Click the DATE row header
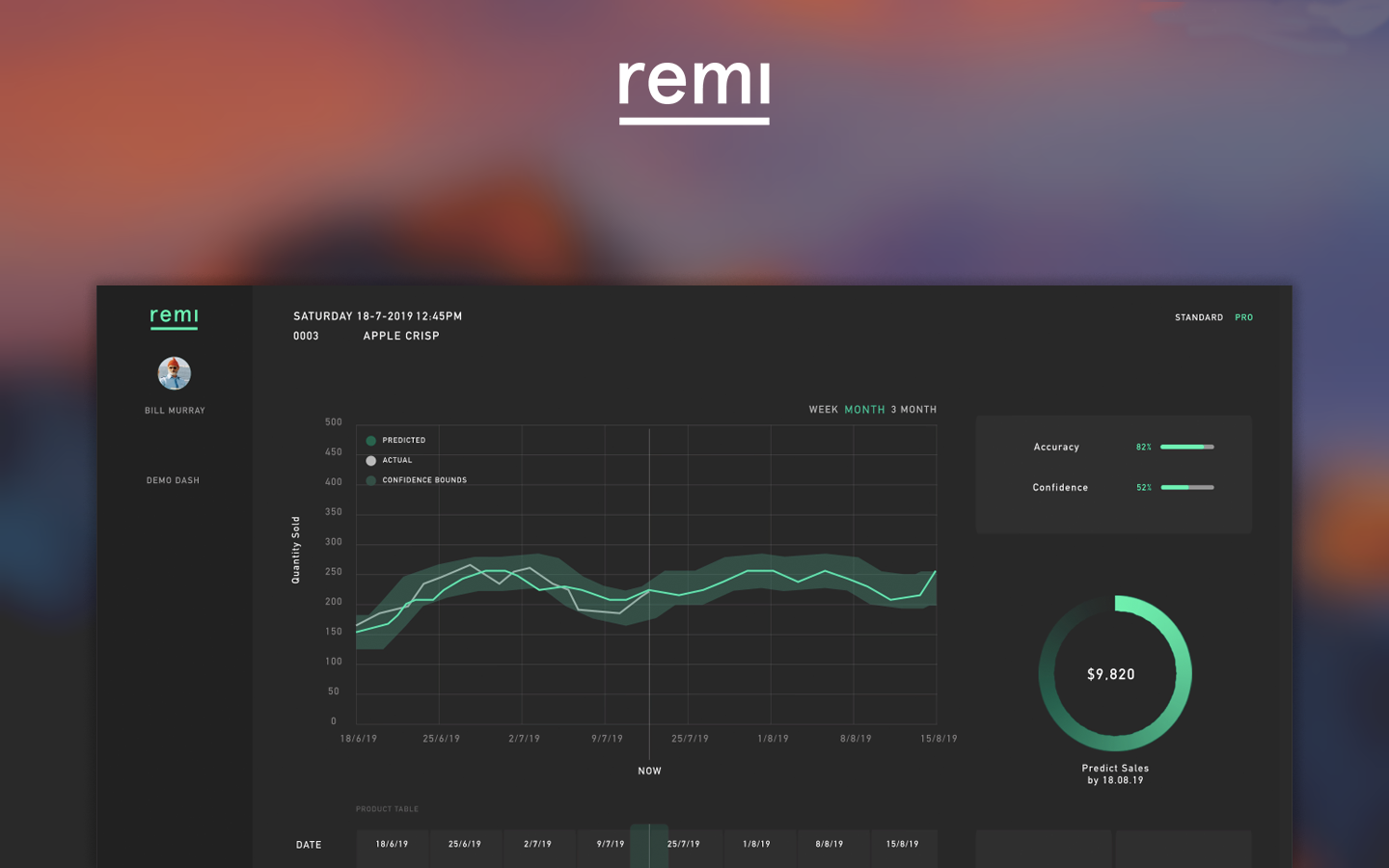This screenshot has width=1389, height=868. (309, 845)
